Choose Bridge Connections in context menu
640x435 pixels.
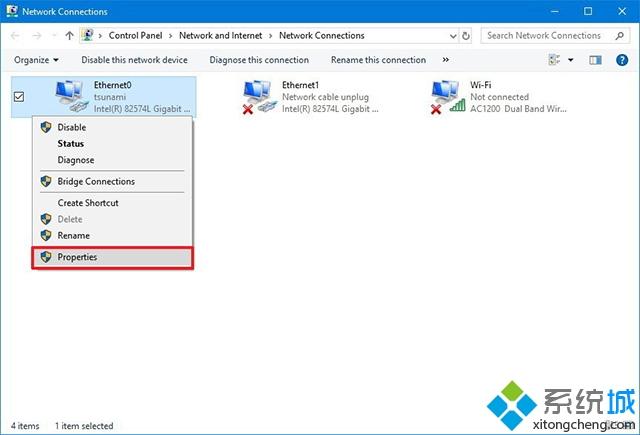pyautogui.click(x=96, y=181)
